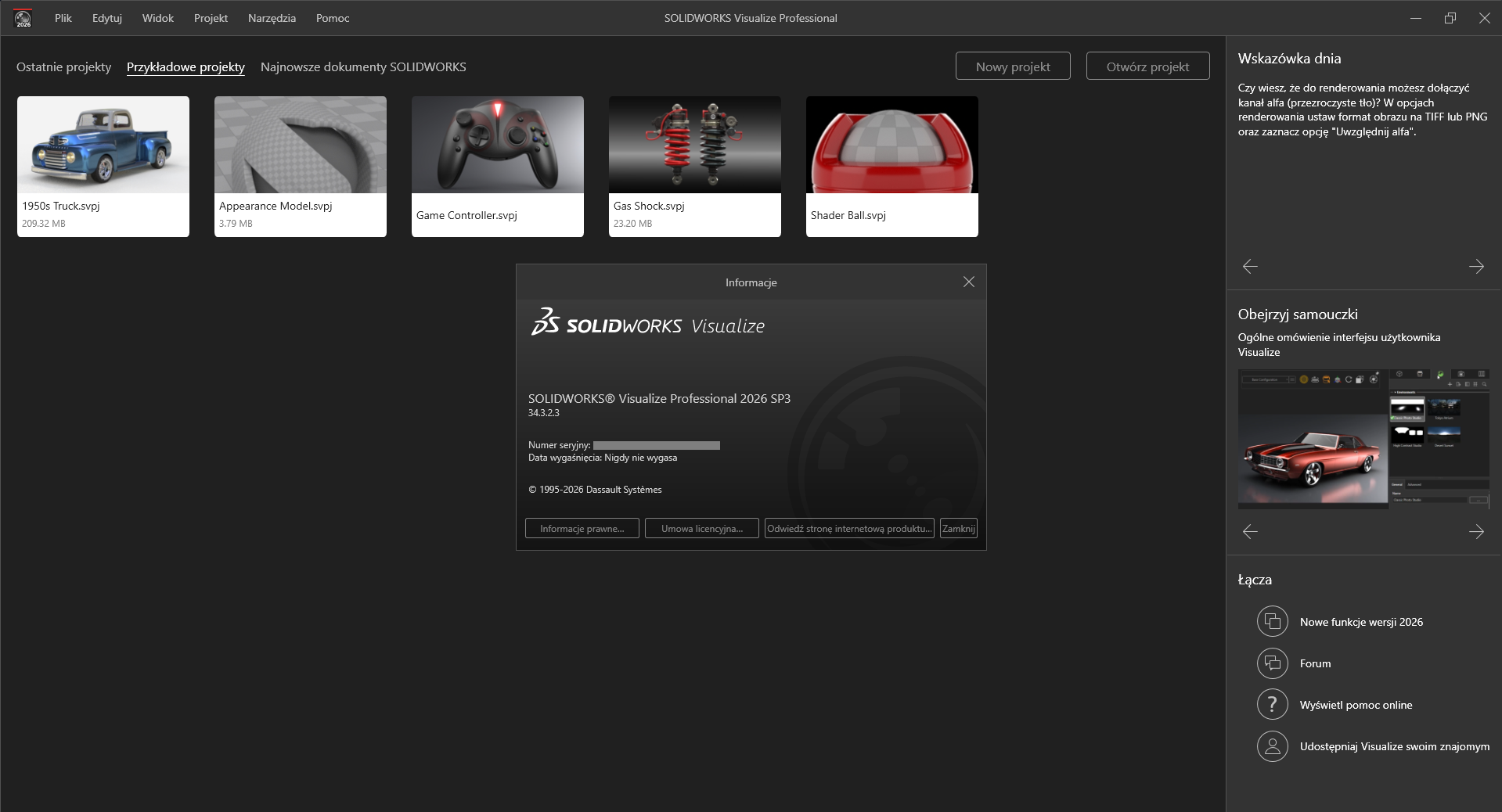Click the 1950s Truck.svpj file name
The width and height of the screenshot is (1502, 812).
click(61, 206)
